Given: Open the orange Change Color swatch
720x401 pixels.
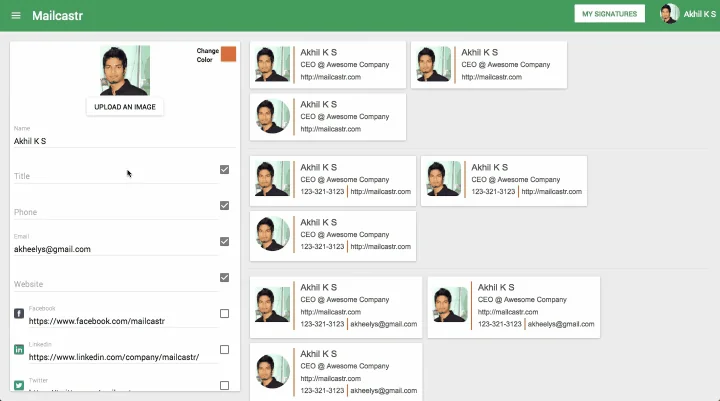Looking at the screenshot, I should point(228,54).
